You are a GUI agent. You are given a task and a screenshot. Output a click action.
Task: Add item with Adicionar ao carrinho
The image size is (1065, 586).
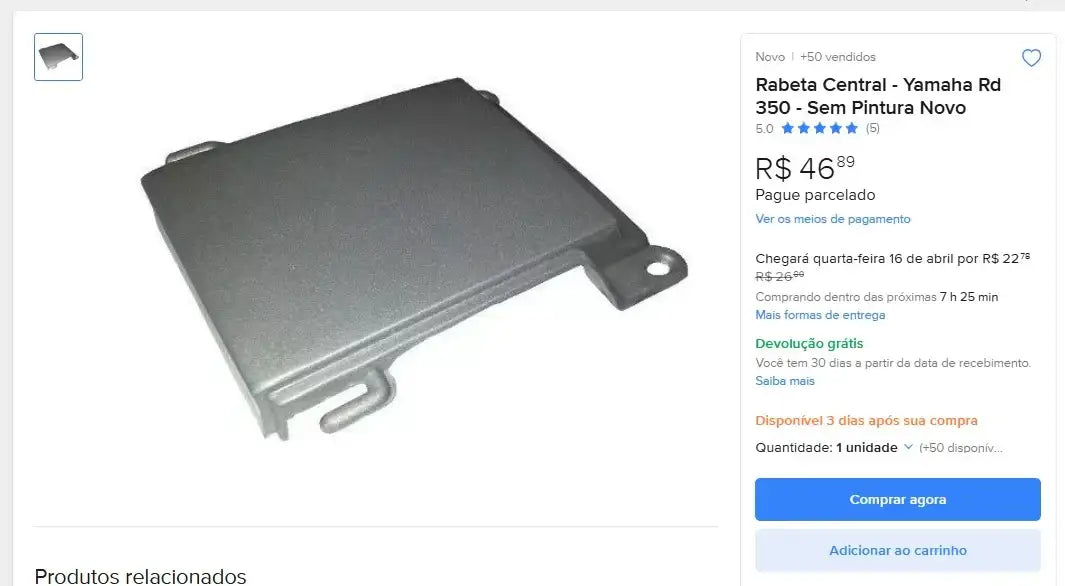point(897,550)
